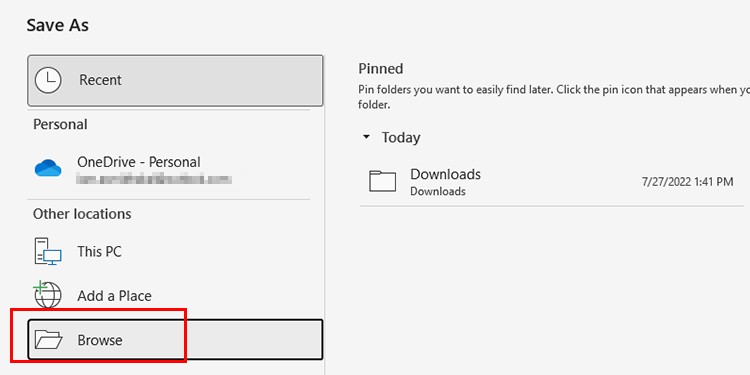Open the Browse button label
This screenshot has width=750, height=375.
click(x=100, y=340)
